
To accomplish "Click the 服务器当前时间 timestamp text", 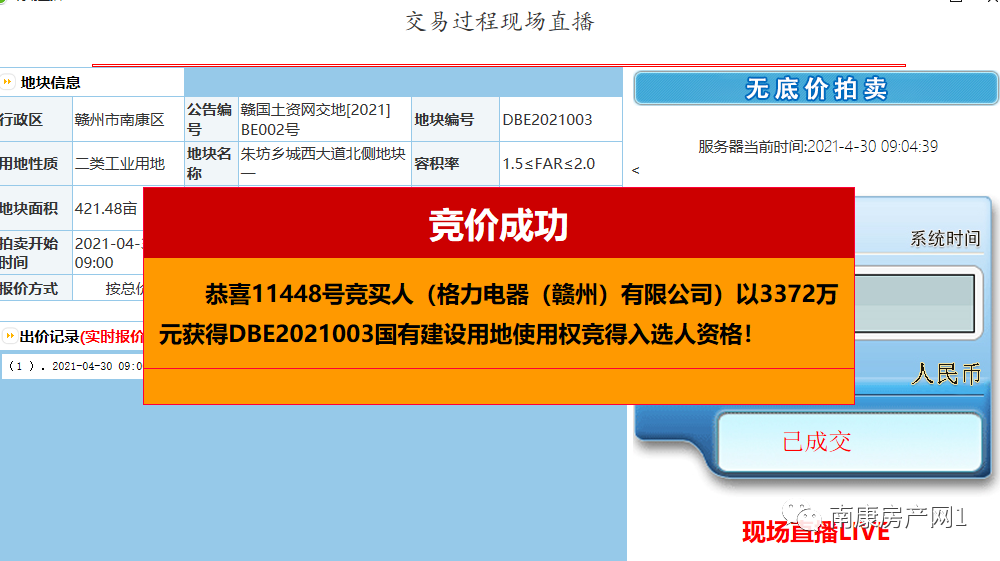I will (817, 147).
